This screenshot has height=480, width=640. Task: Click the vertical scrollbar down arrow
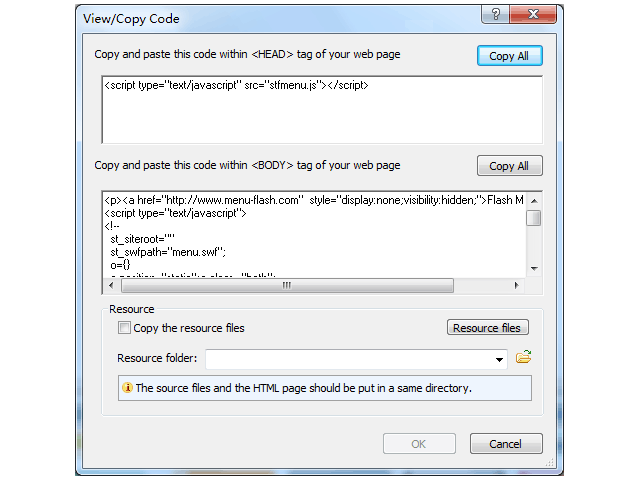coord(534,269)
